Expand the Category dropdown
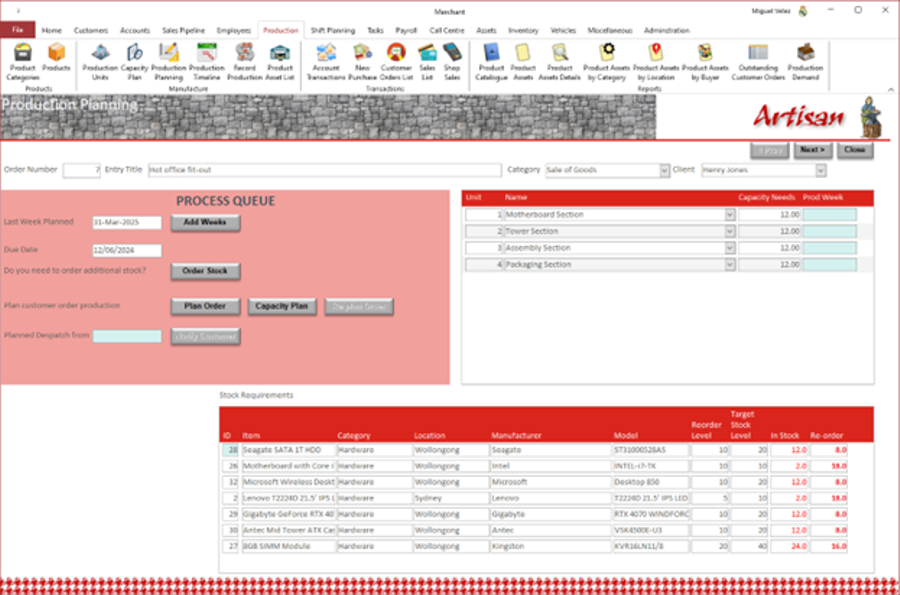 click(x=664, y=171)
